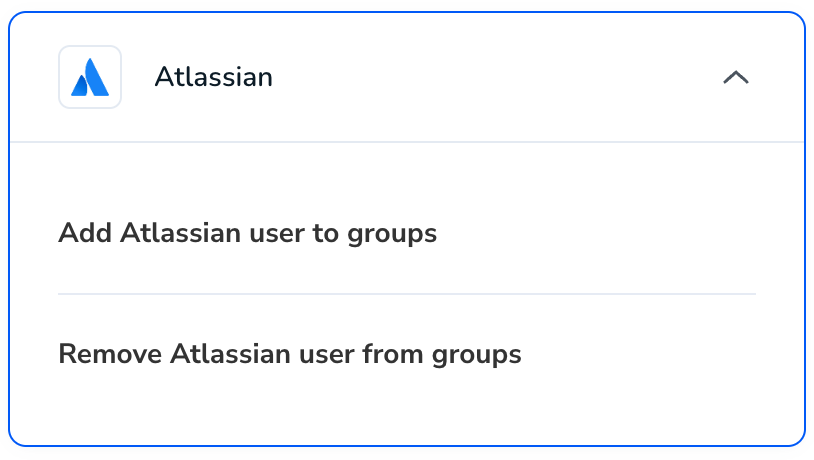Viewport: 814px width, 460px height.
Task: Hide Atlassian actions using the caret
Action: [x=736, y=77]
